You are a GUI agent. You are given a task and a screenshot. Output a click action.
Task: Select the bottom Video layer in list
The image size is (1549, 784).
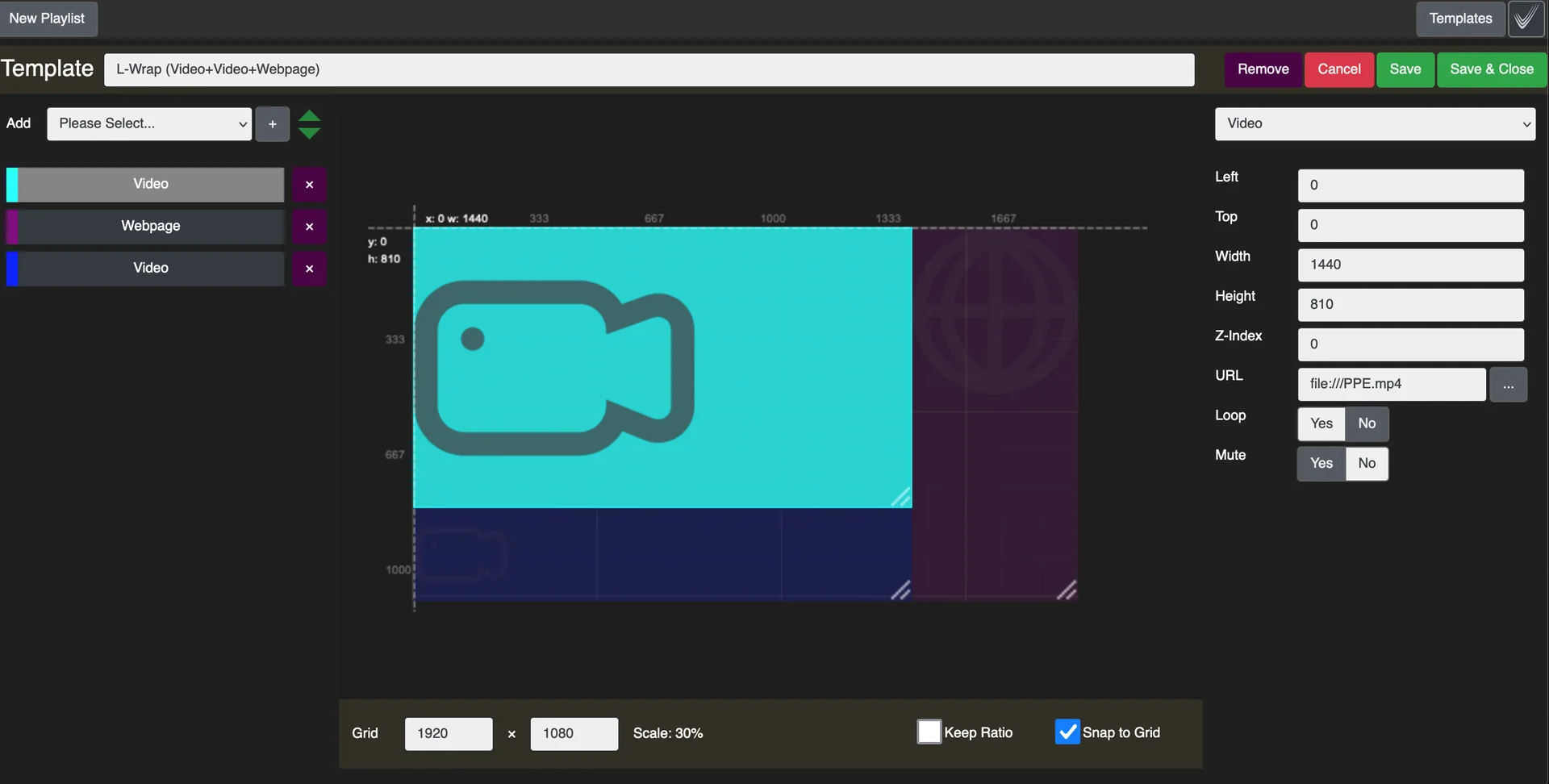[x=151, y=269]
